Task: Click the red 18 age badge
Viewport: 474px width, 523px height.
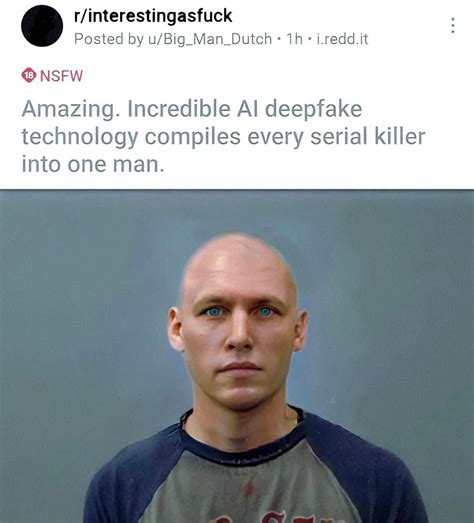Action: click(29, 75)
